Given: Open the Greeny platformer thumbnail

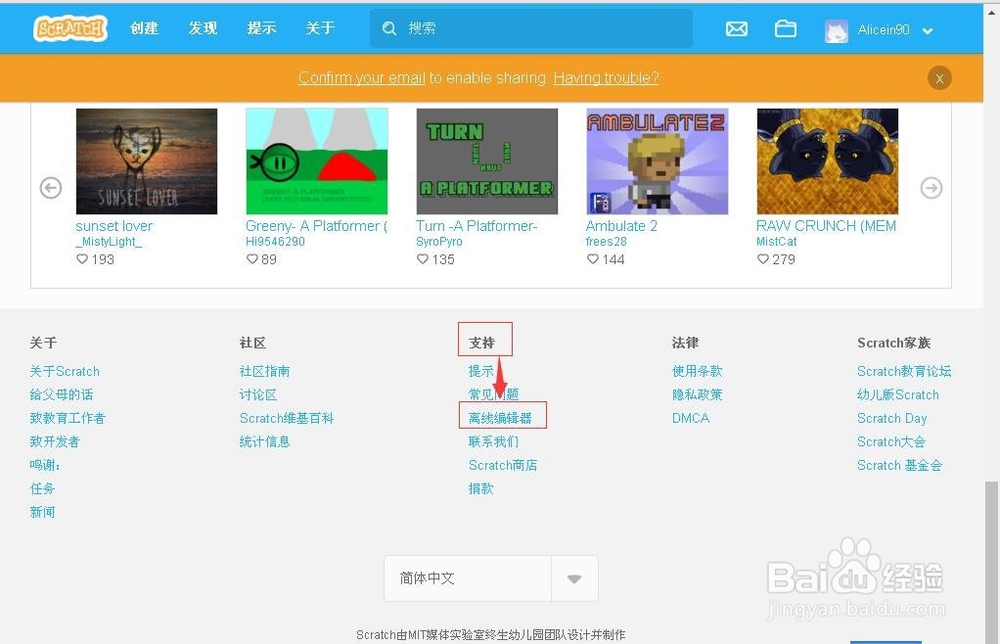Looking at the screenshot, I should click(317, 161).
